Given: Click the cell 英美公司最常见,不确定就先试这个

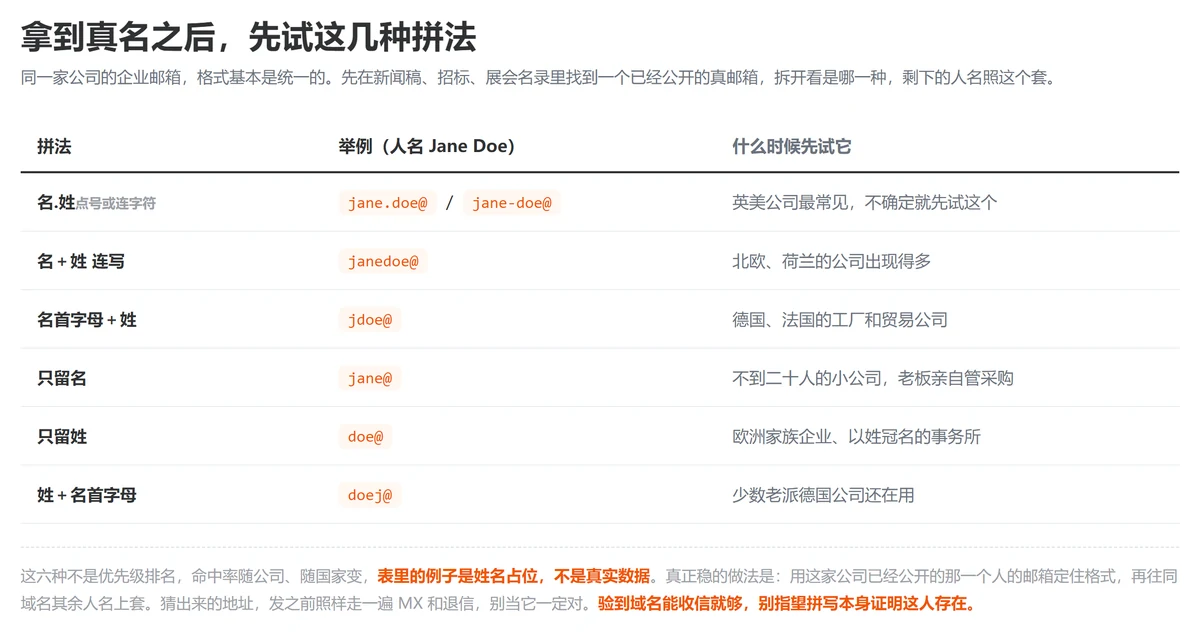Looking at the screenshot, I should (x=865, y=203).
